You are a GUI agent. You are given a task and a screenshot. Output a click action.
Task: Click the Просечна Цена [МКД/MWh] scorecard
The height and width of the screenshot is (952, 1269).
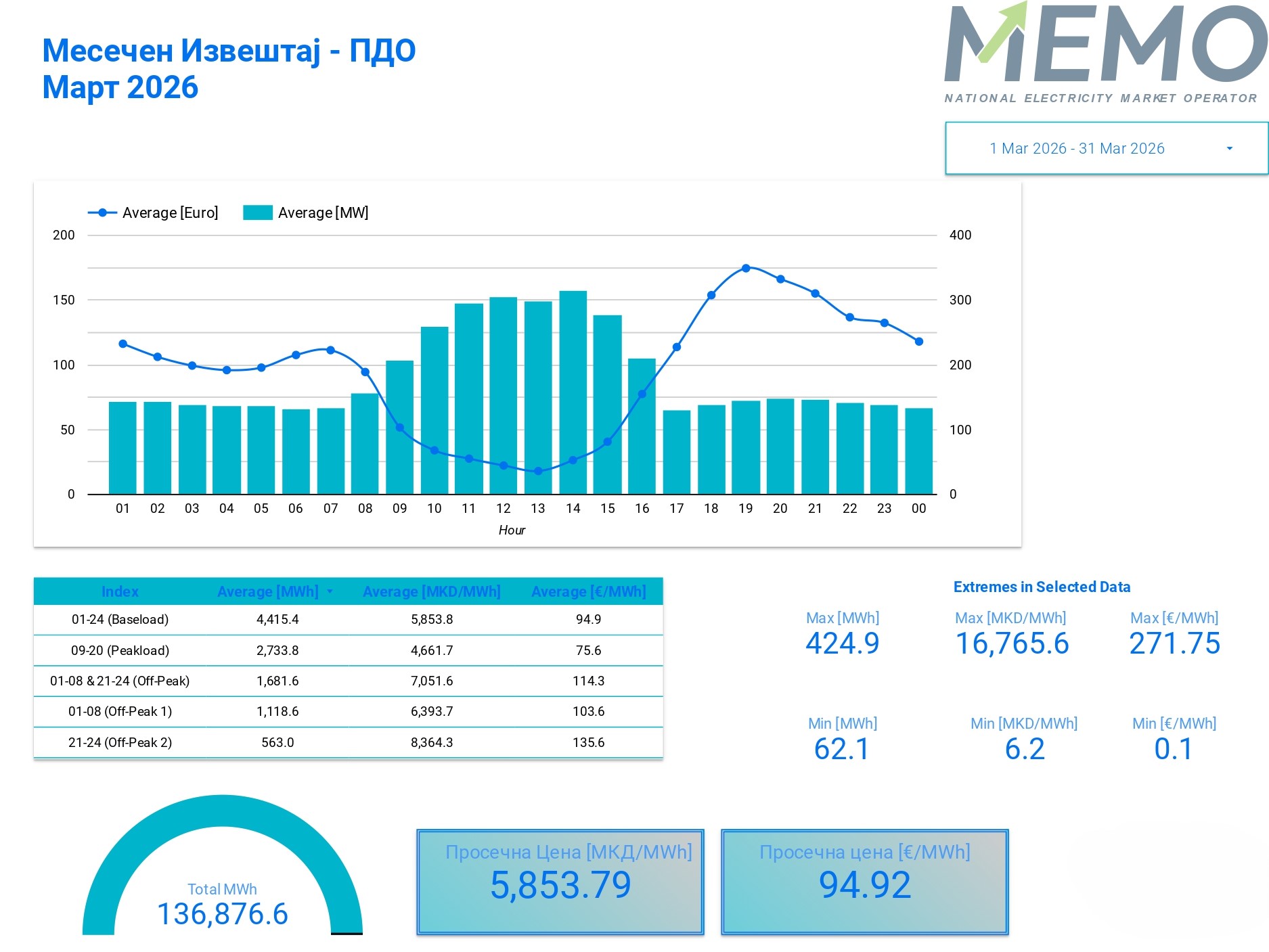[x=560, y=882]
